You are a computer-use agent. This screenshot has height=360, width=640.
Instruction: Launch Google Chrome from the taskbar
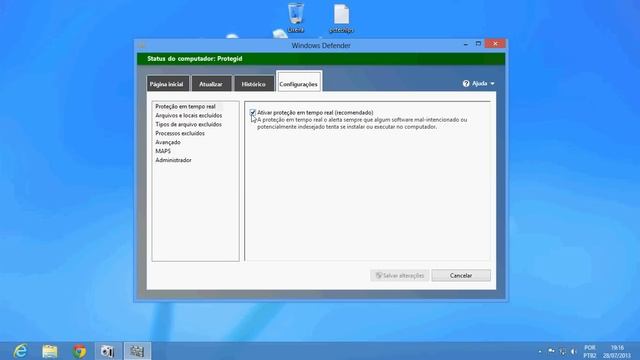80,351
